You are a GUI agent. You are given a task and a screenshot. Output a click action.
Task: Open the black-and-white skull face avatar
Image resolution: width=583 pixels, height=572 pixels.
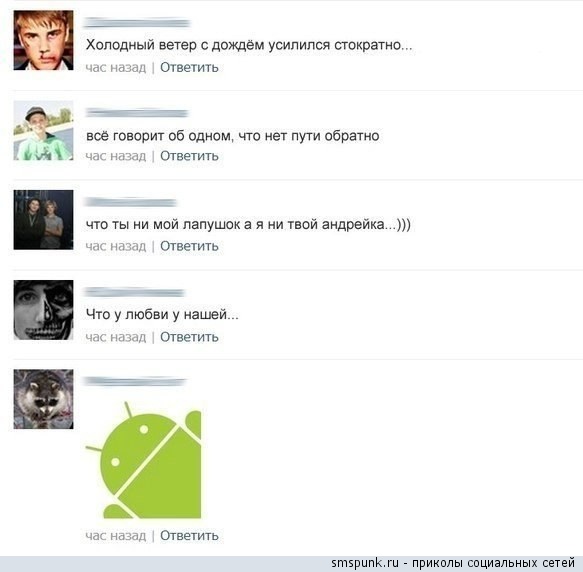44,310
